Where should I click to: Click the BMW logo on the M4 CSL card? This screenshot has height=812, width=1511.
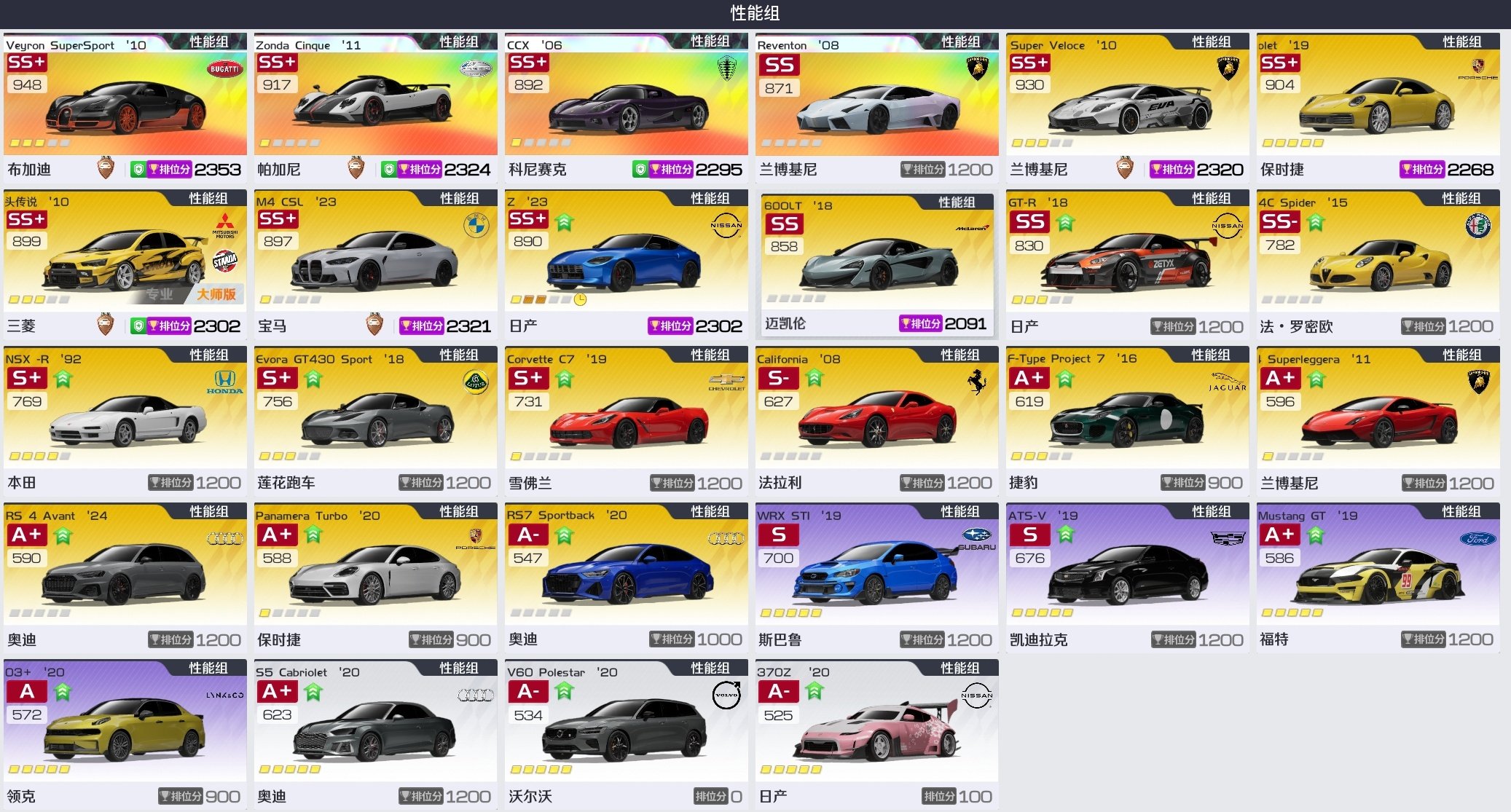tap(476, 226)
